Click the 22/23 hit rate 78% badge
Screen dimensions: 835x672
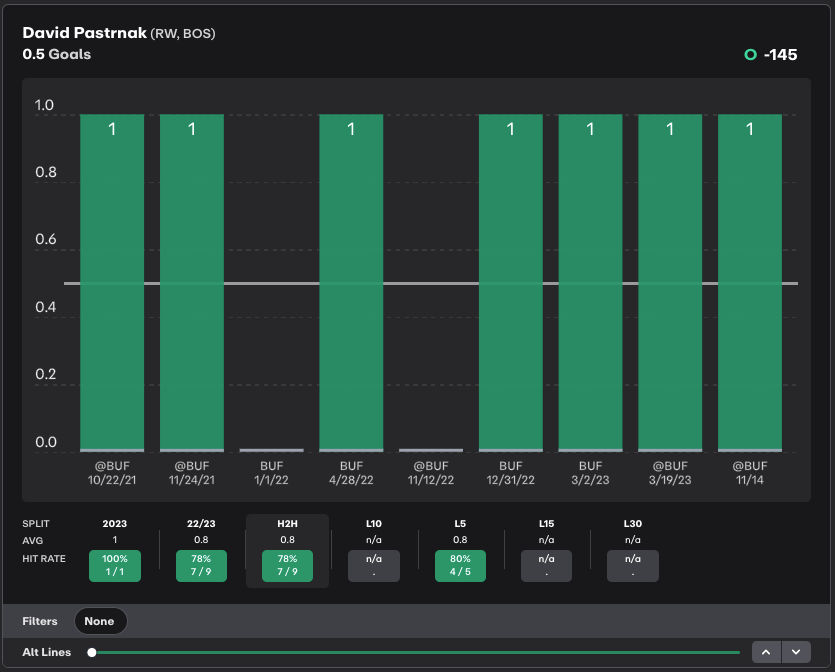pos(201,565)
